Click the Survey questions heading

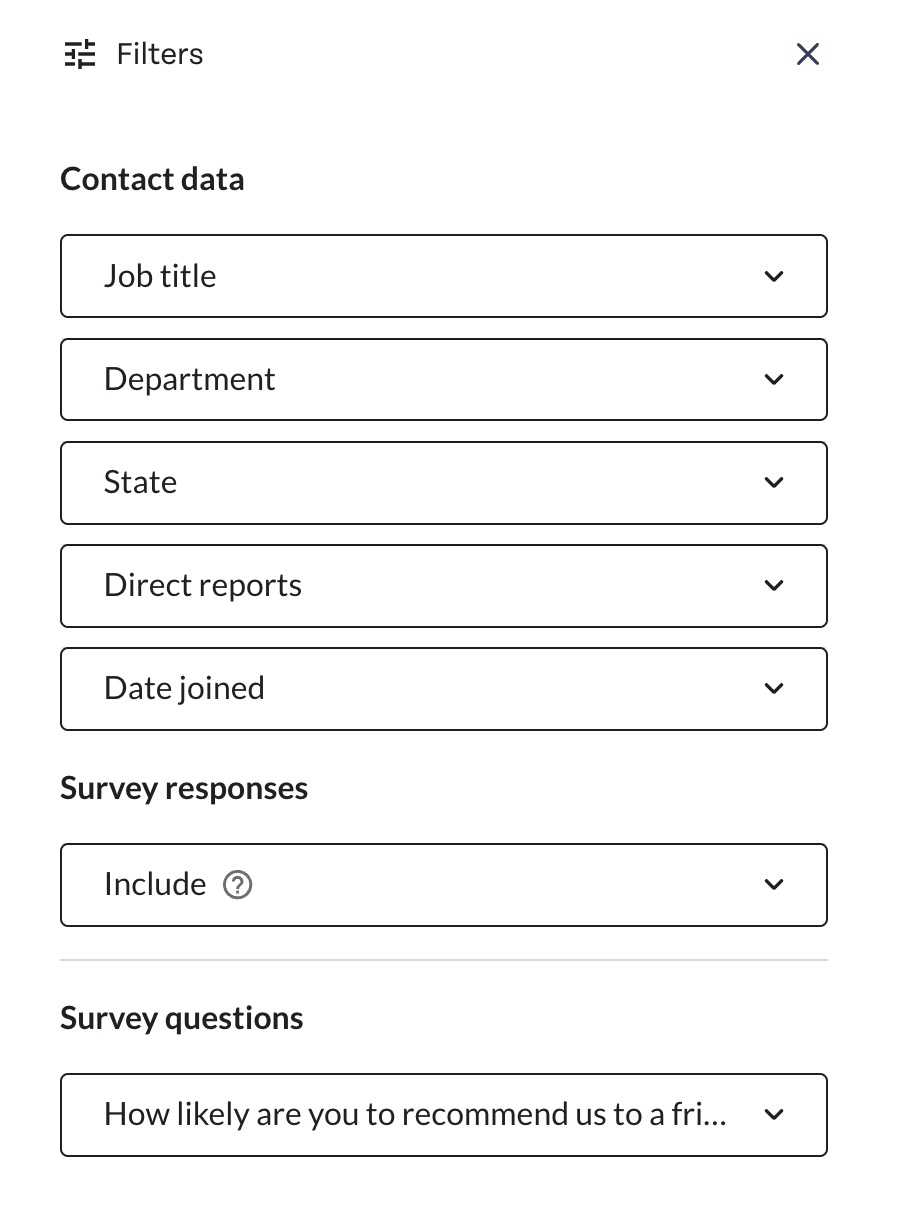182,1018
